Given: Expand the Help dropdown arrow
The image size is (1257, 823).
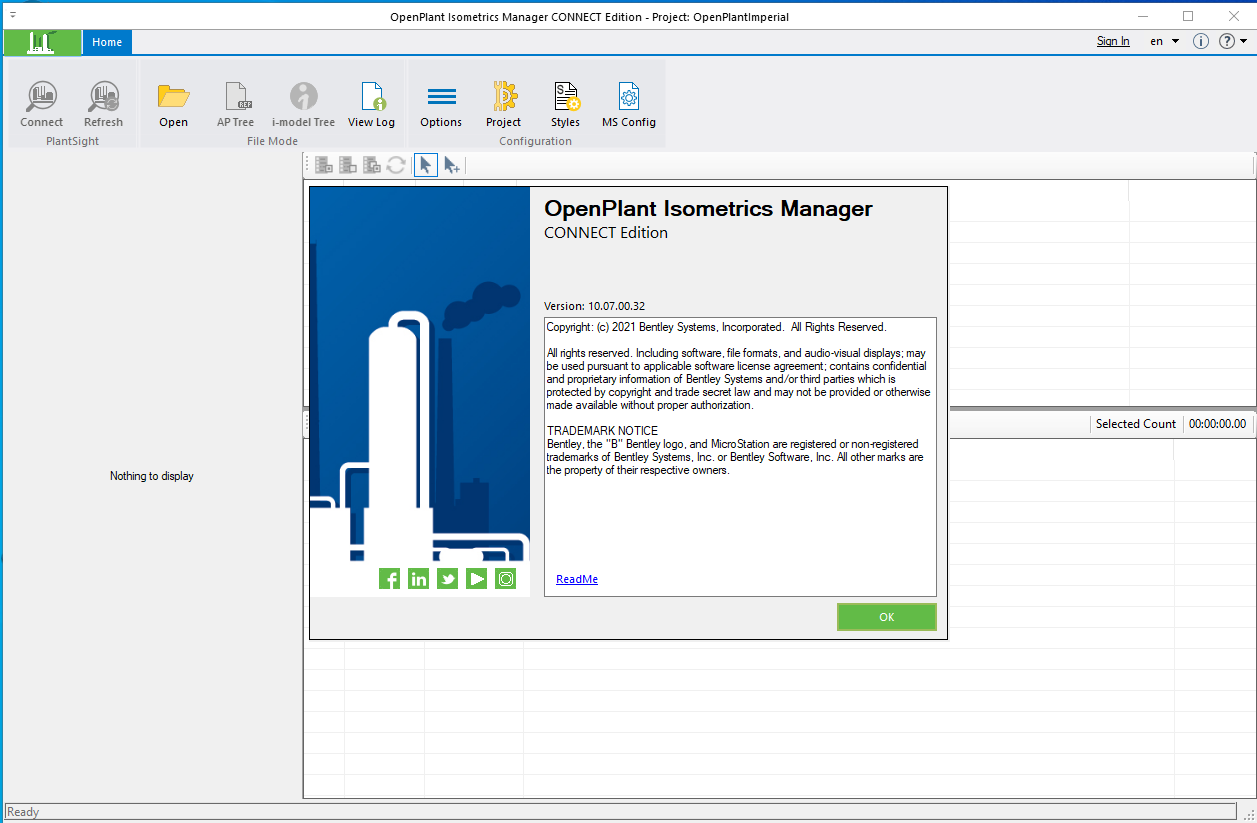Looking at the screenshot, I should click(x=1243, y=41).
